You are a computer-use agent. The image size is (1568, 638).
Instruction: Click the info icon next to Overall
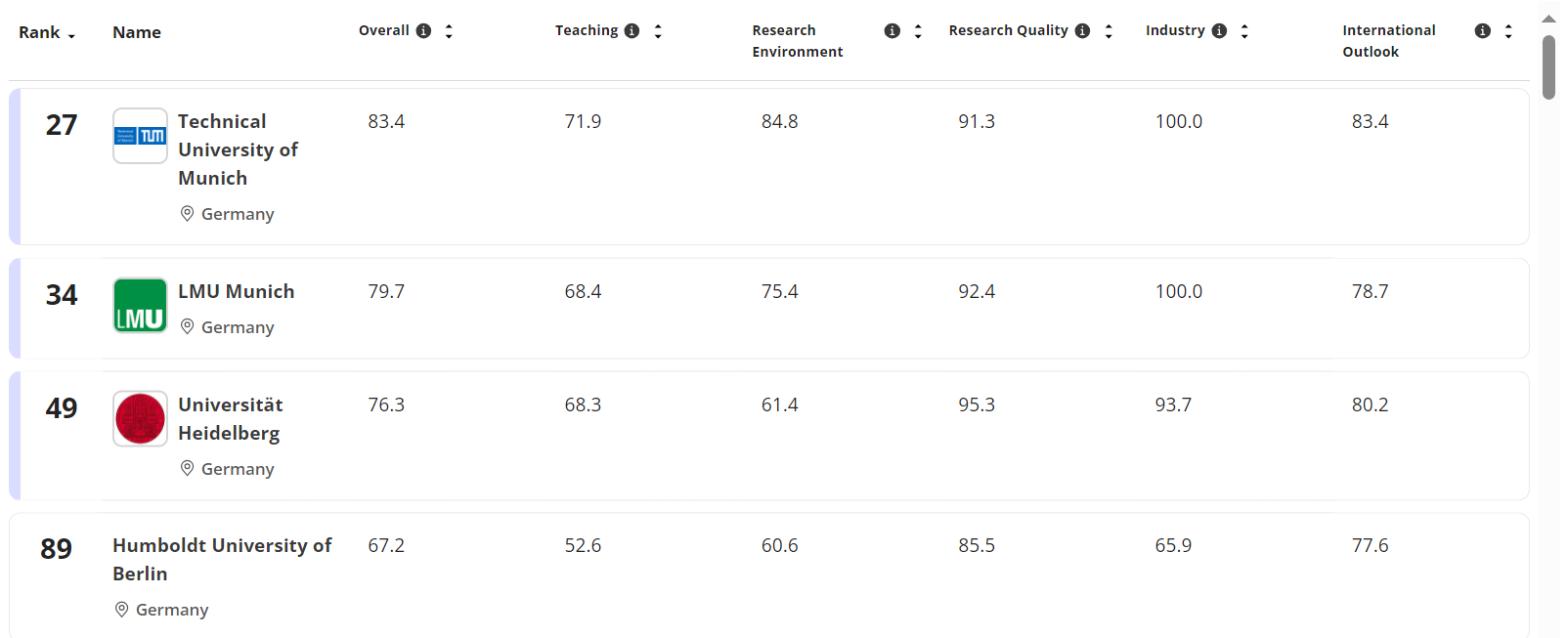point(423,31)
